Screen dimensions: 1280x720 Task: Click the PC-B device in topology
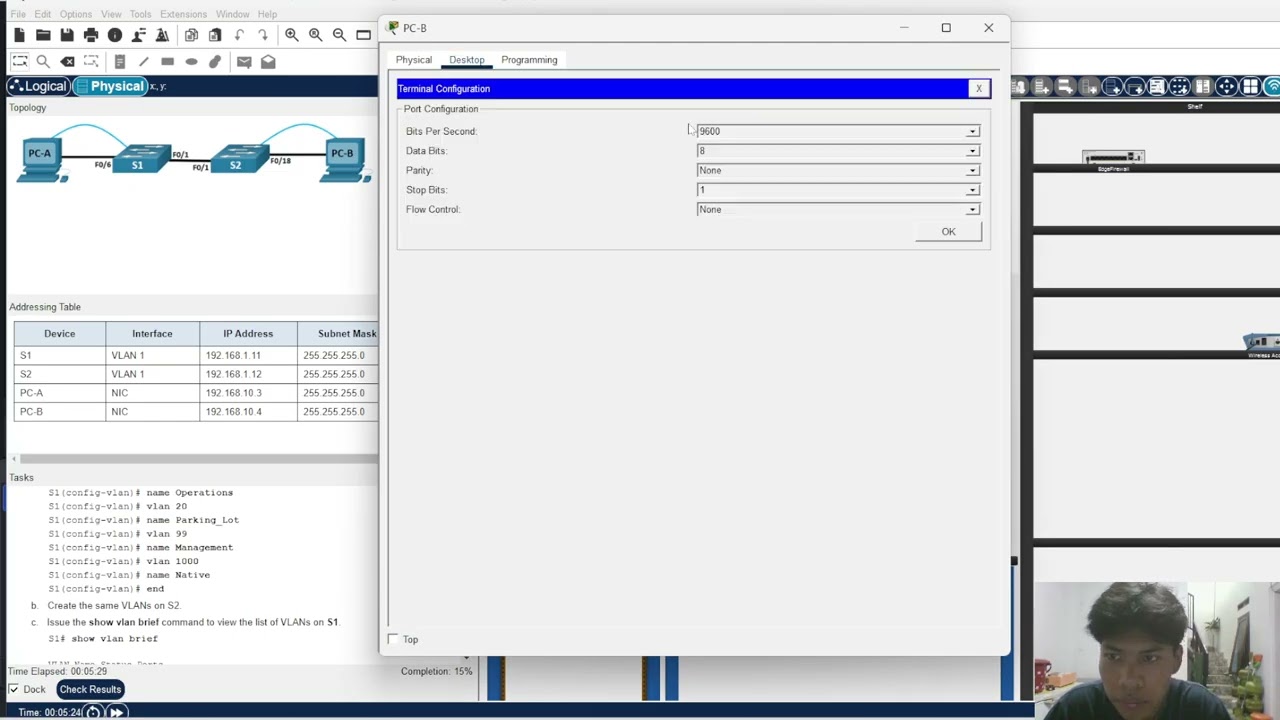[344, 159]
